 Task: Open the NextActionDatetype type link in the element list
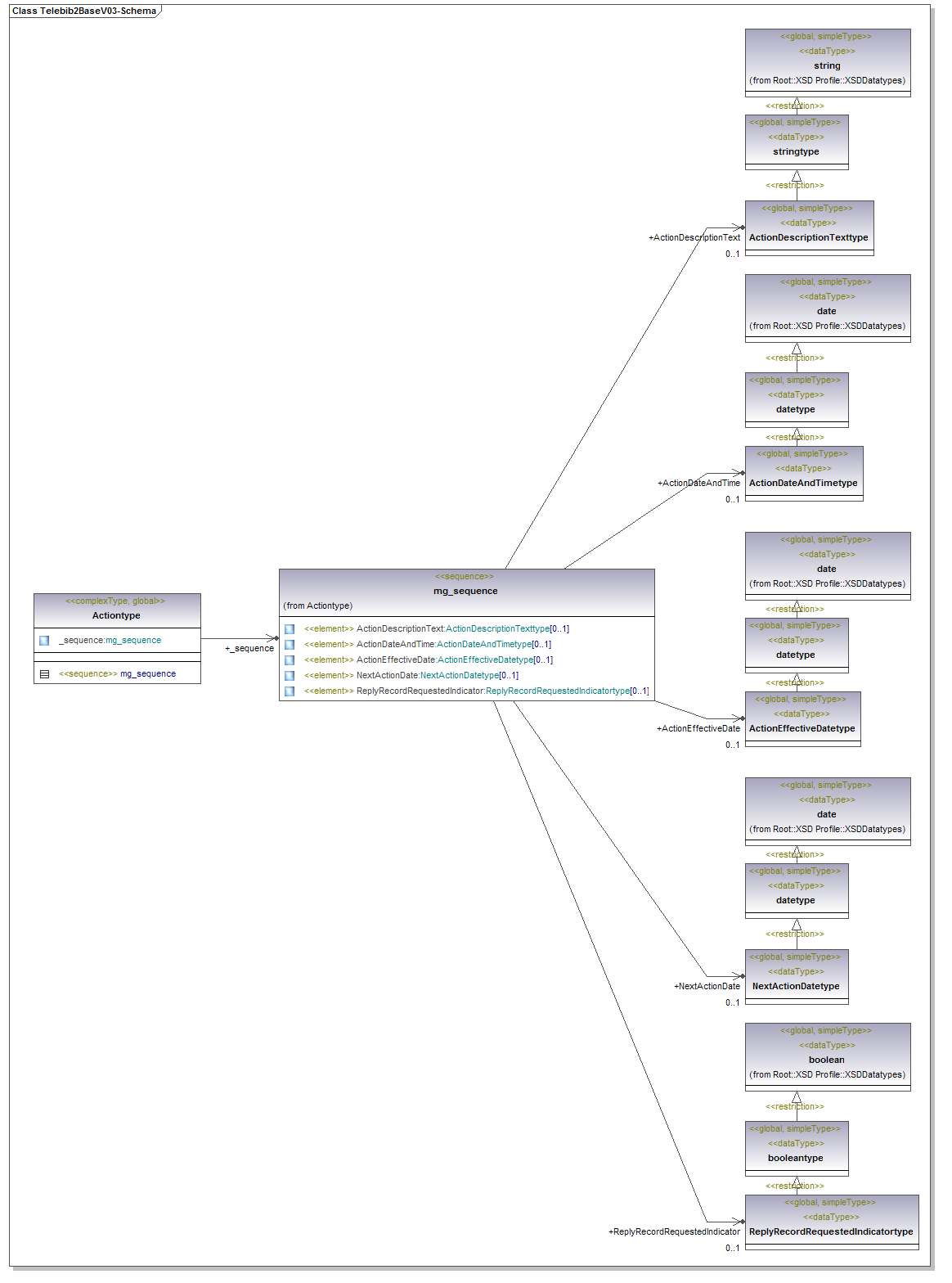point(459,676)
